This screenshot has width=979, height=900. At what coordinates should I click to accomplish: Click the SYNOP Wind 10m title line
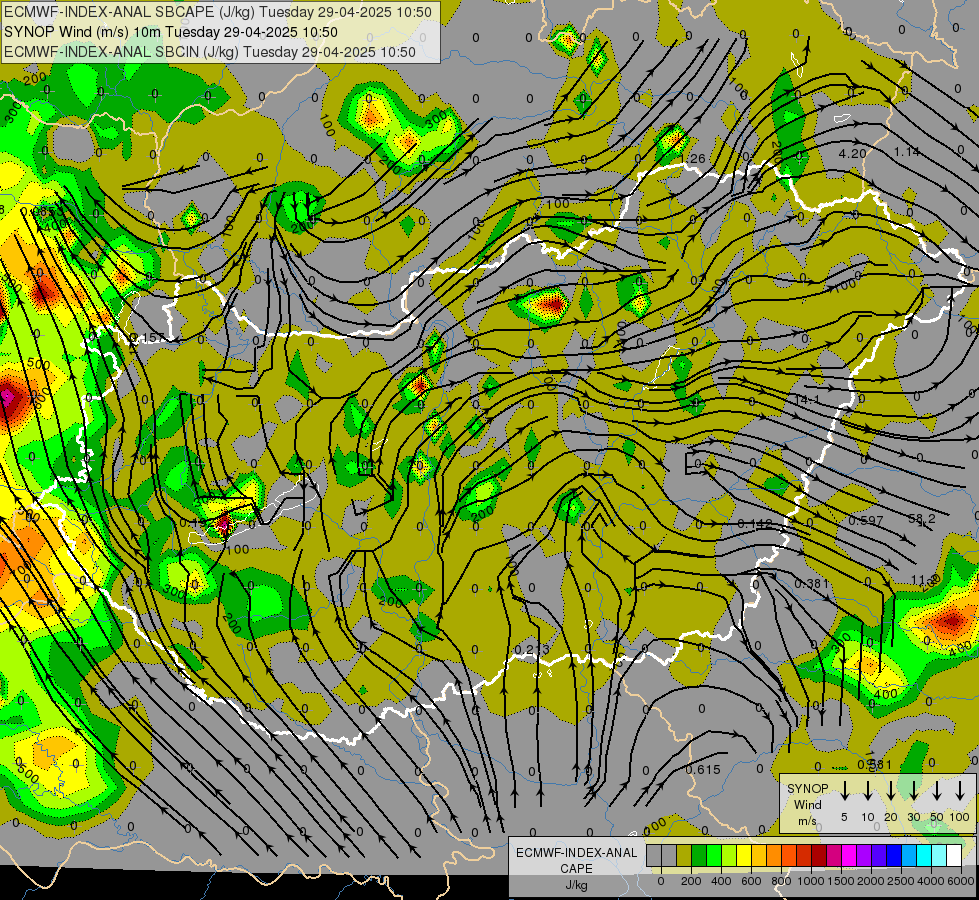(x=170, y=32)
